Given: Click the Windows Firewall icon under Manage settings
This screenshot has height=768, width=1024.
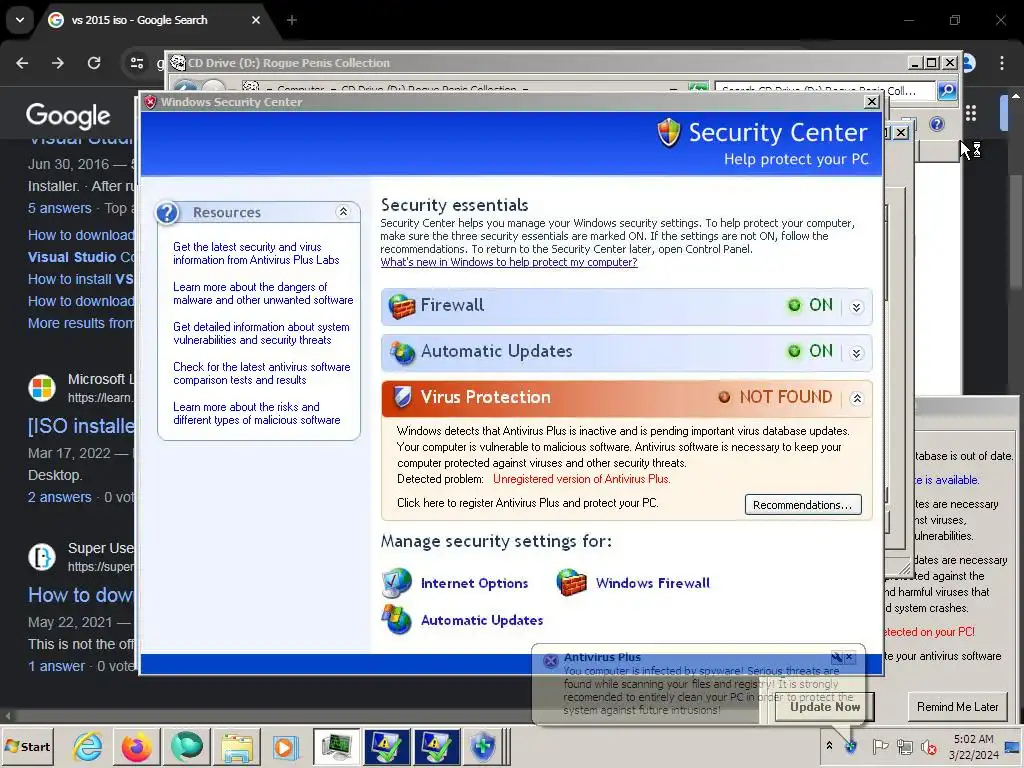Looking at the screenshot, I should 571,583.
